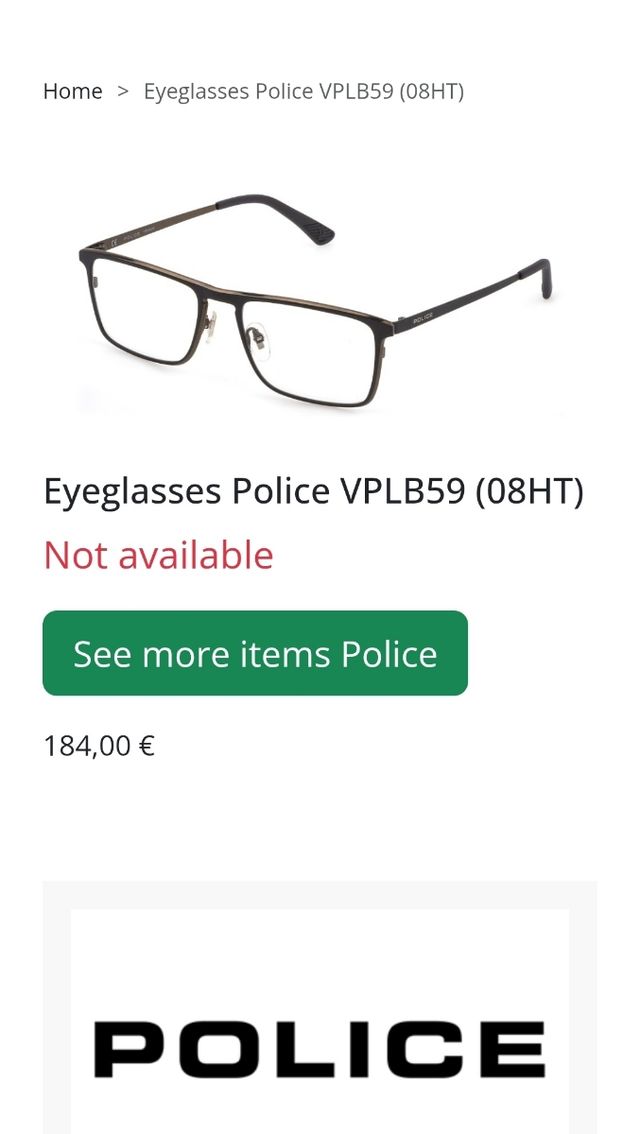
Task: Click the euro symbol beside the price
Action: [147, 746]
